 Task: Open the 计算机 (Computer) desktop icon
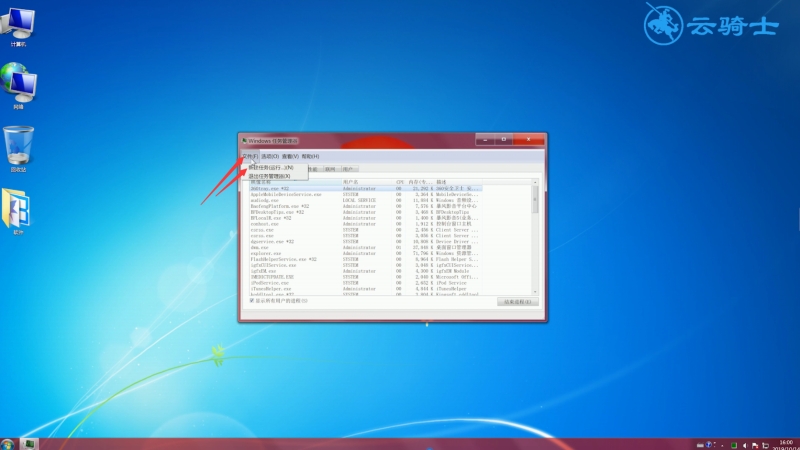(x=18, y=27)
